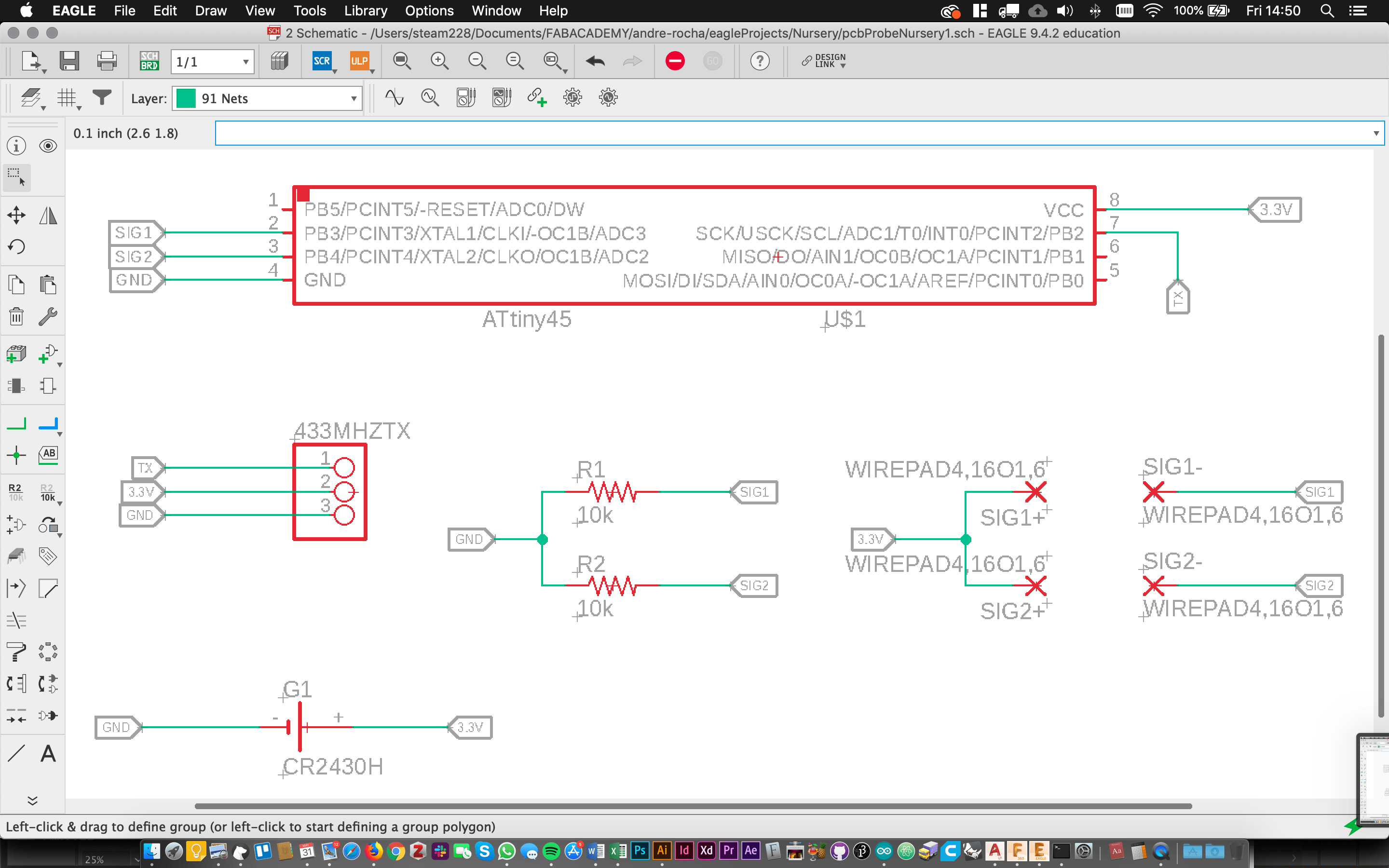Open the View menu
Screen dimensions: 1389x868
(x=260, y=10)
